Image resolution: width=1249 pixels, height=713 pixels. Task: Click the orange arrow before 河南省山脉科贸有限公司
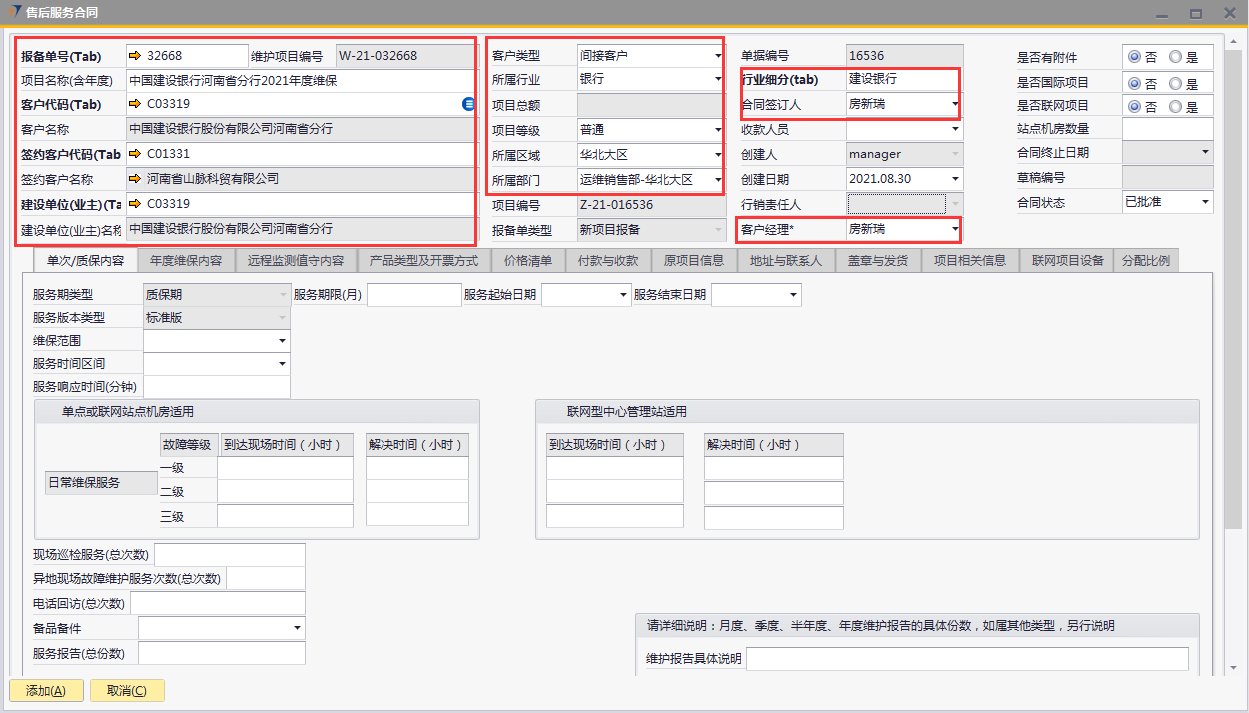tap(136, 179)
